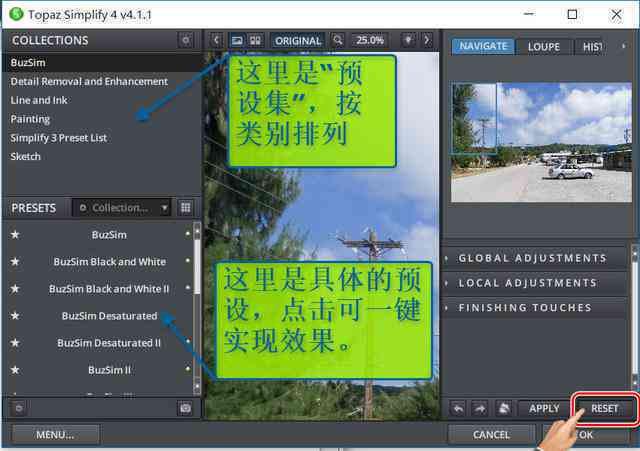Expand LOCAL ADJUSTMENTS section
The height and width of the screenshot is (451, 640).
pos(535,283)
